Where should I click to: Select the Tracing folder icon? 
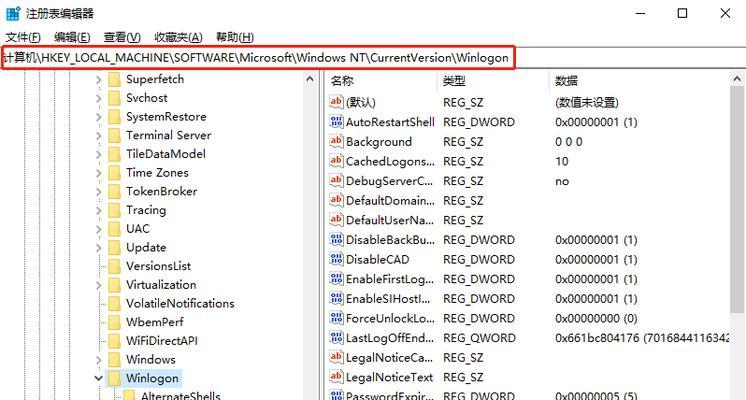pos(114,210)
